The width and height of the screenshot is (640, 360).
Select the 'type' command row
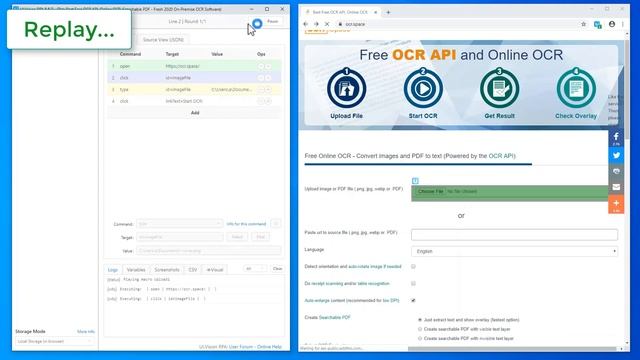(195, 89)
